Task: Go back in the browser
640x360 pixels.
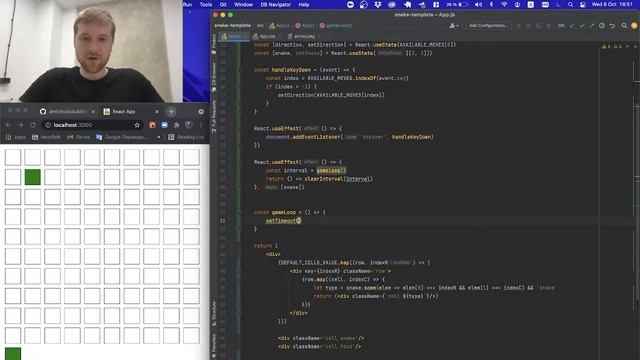Action: pos(8,125)
